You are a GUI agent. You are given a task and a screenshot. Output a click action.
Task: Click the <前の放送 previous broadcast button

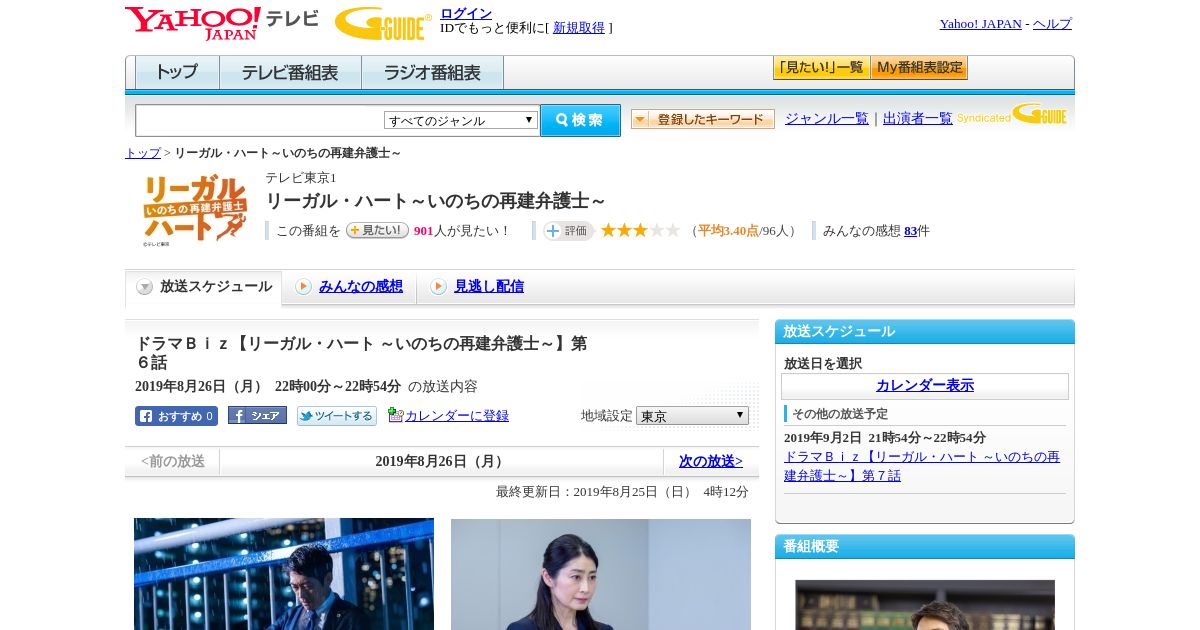click(x=173, y=462)
